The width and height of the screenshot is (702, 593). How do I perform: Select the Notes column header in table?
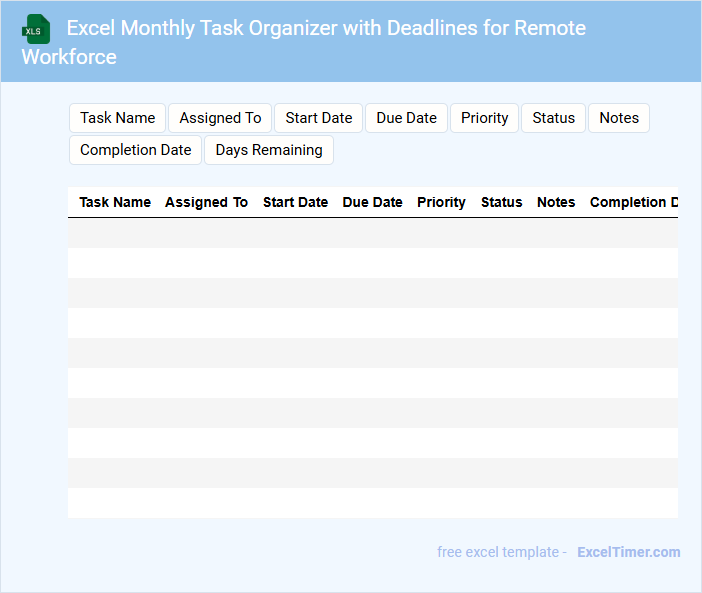pos(556,202)
